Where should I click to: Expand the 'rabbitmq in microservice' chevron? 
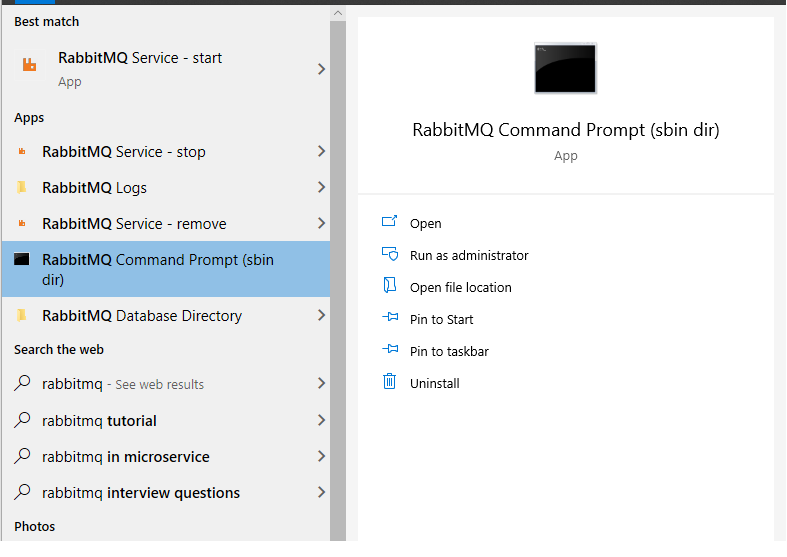click(321, 456)
